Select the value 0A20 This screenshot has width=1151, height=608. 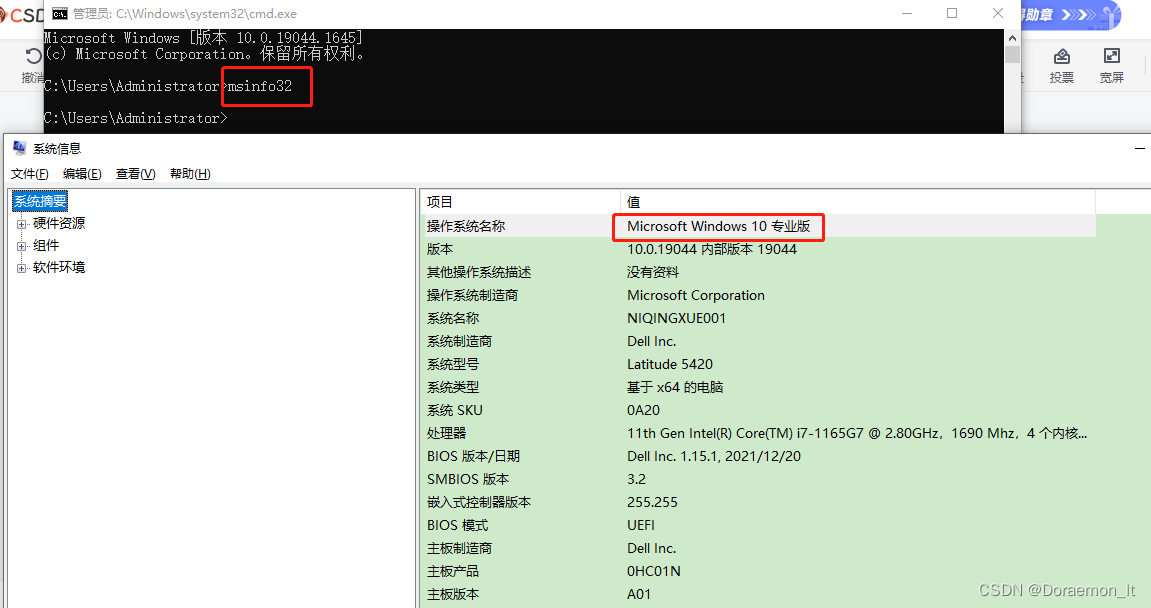[643, 410]
